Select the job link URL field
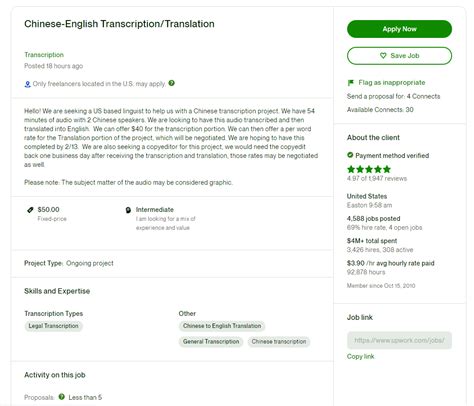 pyautogui.click(x=399, y=340)
